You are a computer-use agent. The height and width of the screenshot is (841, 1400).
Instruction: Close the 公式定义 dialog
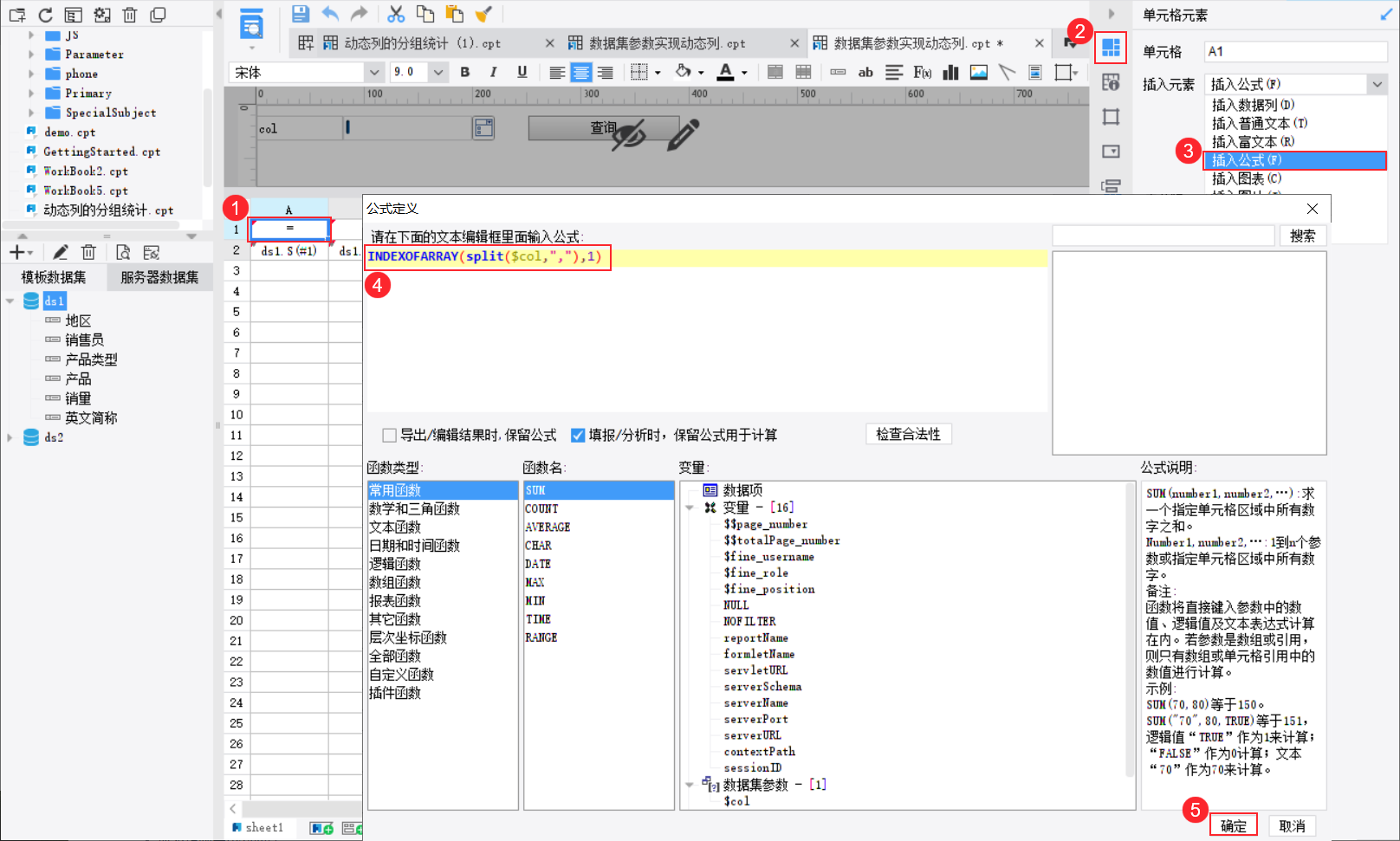1312,209
